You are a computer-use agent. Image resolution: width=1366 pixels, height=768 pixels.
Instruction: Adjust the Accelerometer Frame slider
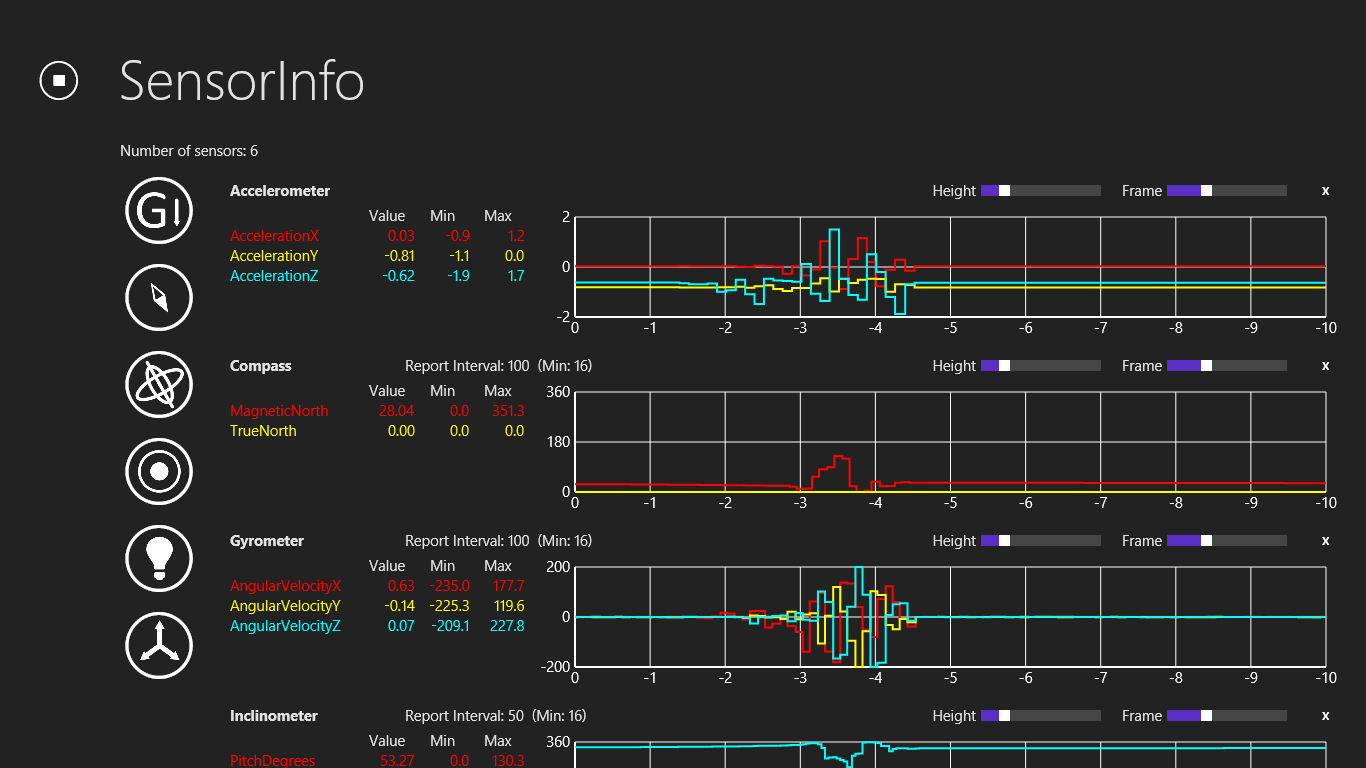click(1206, 191)
